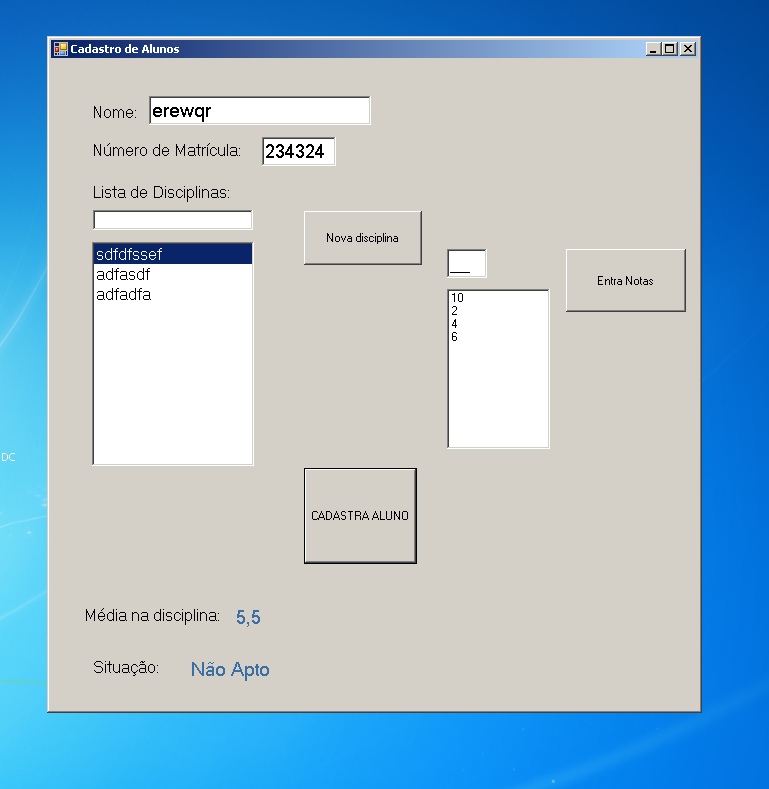This screenshot has width=769, height=789.
Task: Maximize the Cadastro de Alunos window
Action: [670, 48]
